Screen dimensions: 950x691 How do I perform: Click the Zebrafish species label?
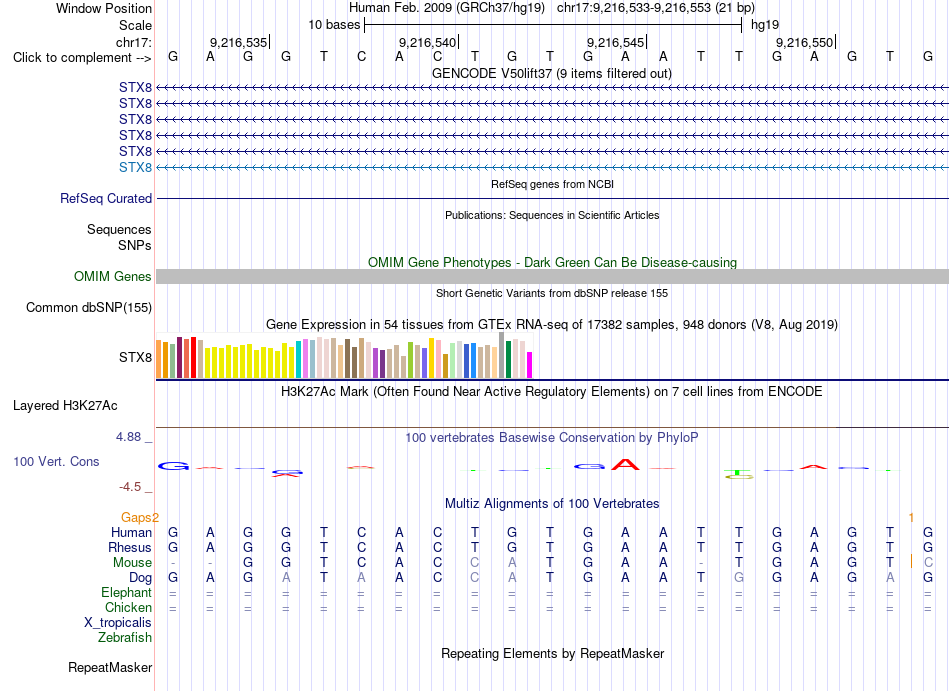pyautogui.click(x=125, y=637)
